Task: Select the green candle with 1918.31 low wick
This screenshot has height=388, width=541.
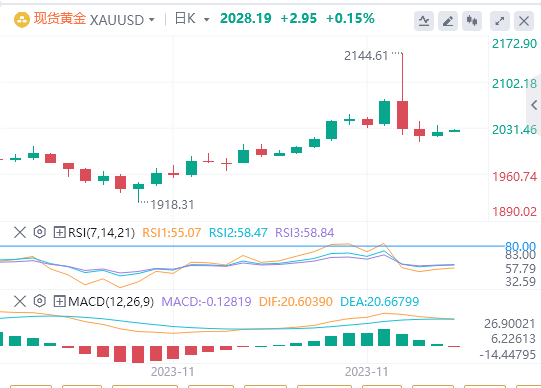Action: coord(138,187)
